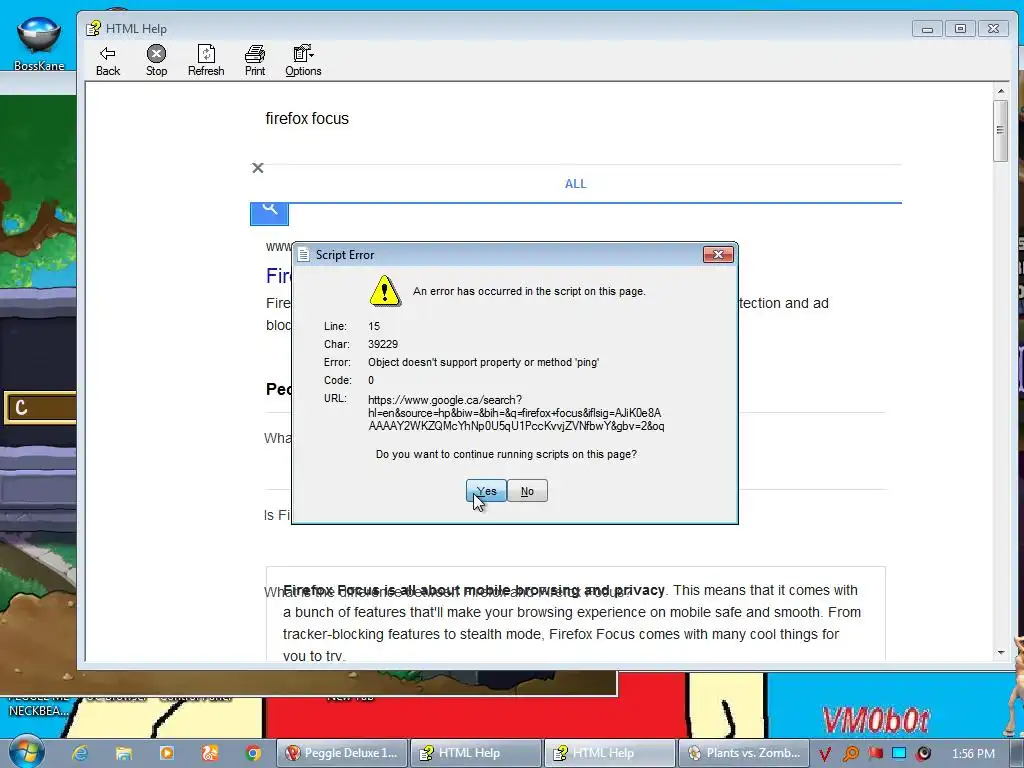Open Windows Media Player from taskbar

[167, 753]
